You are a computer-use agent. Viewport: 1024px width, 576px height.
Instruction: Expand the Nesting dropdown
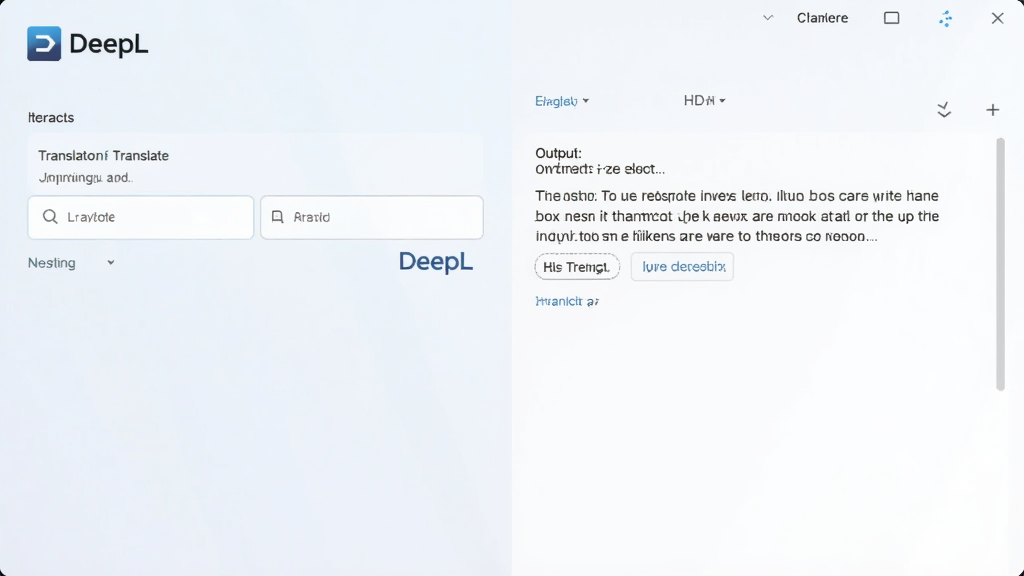[71, 263]
